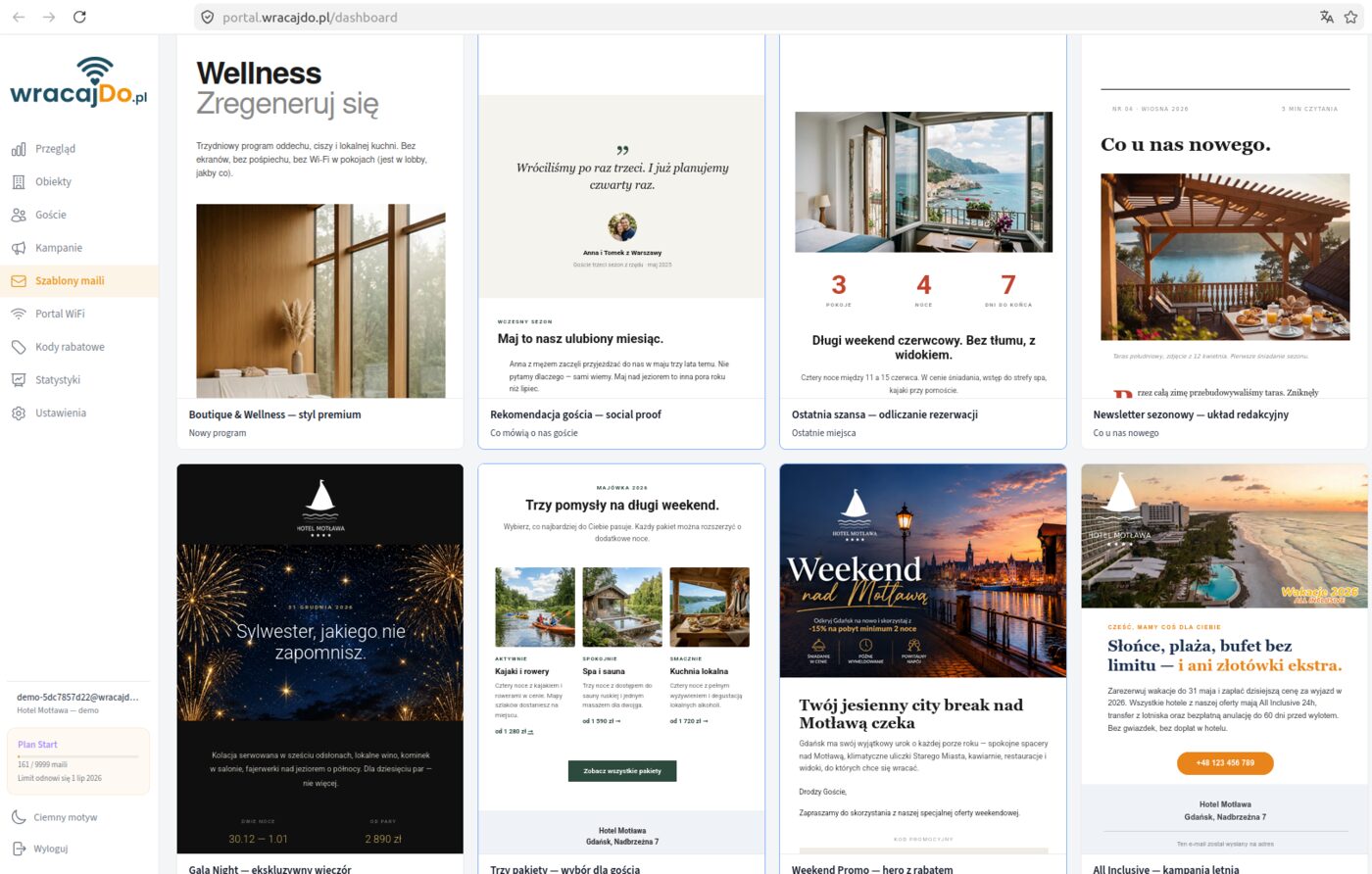
Task: Click the demo account email text
Action: pyautogui.click(x=77, y=698)
